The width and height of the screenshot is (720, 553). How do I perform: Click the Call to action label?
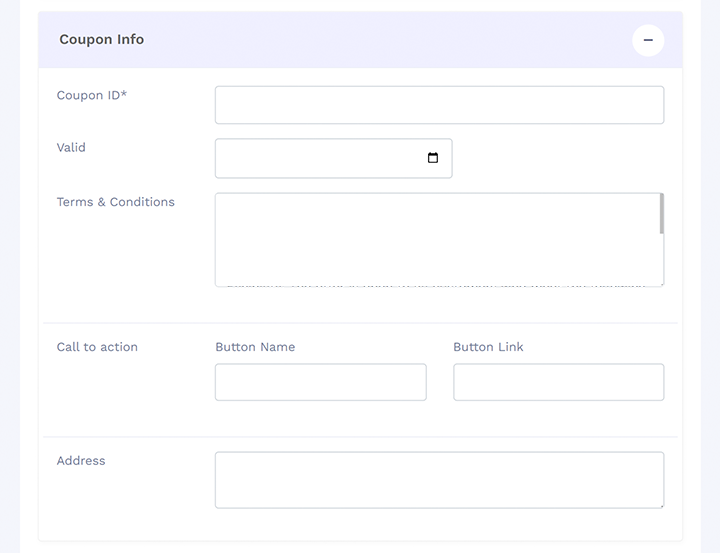tap(97, 347)
